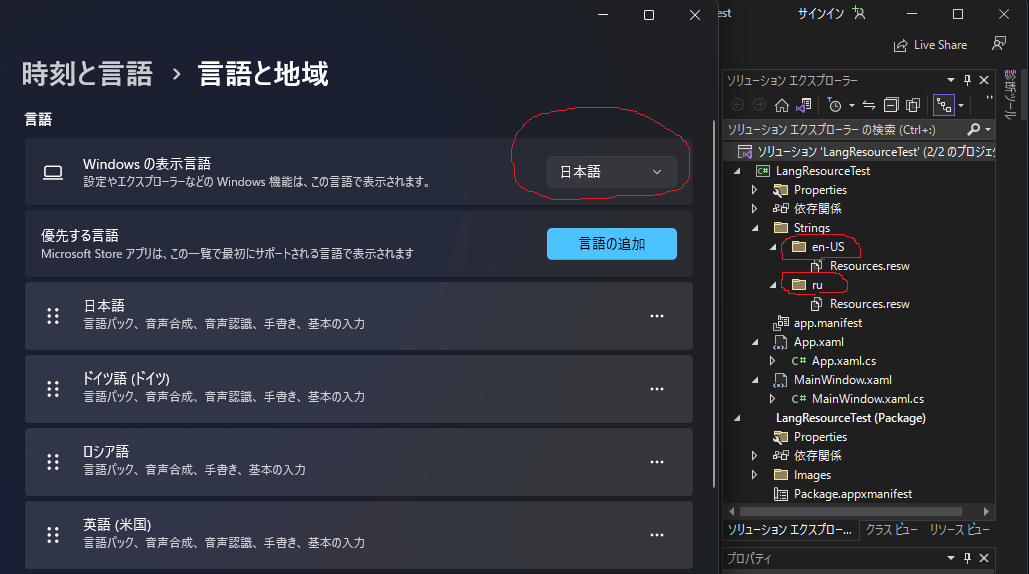
Task: Select App.xaml.cs file
Action: click(x=843, y=361)
